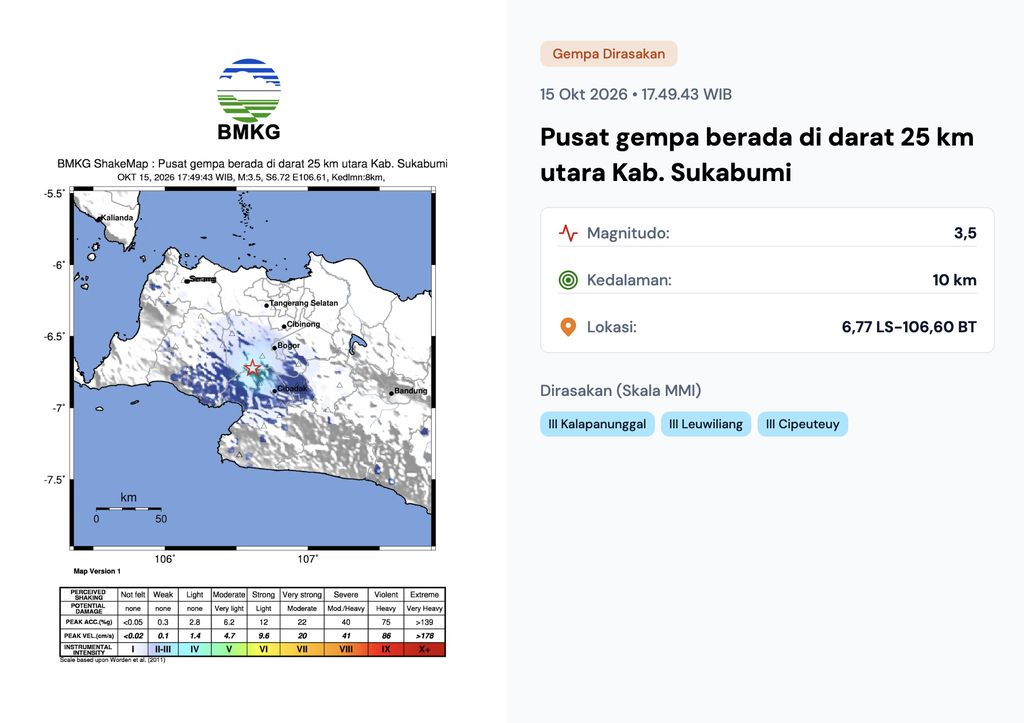1024x723 pixels.
Task: Click the magnitude pulse icon
Action: click(x=568, y=233)
